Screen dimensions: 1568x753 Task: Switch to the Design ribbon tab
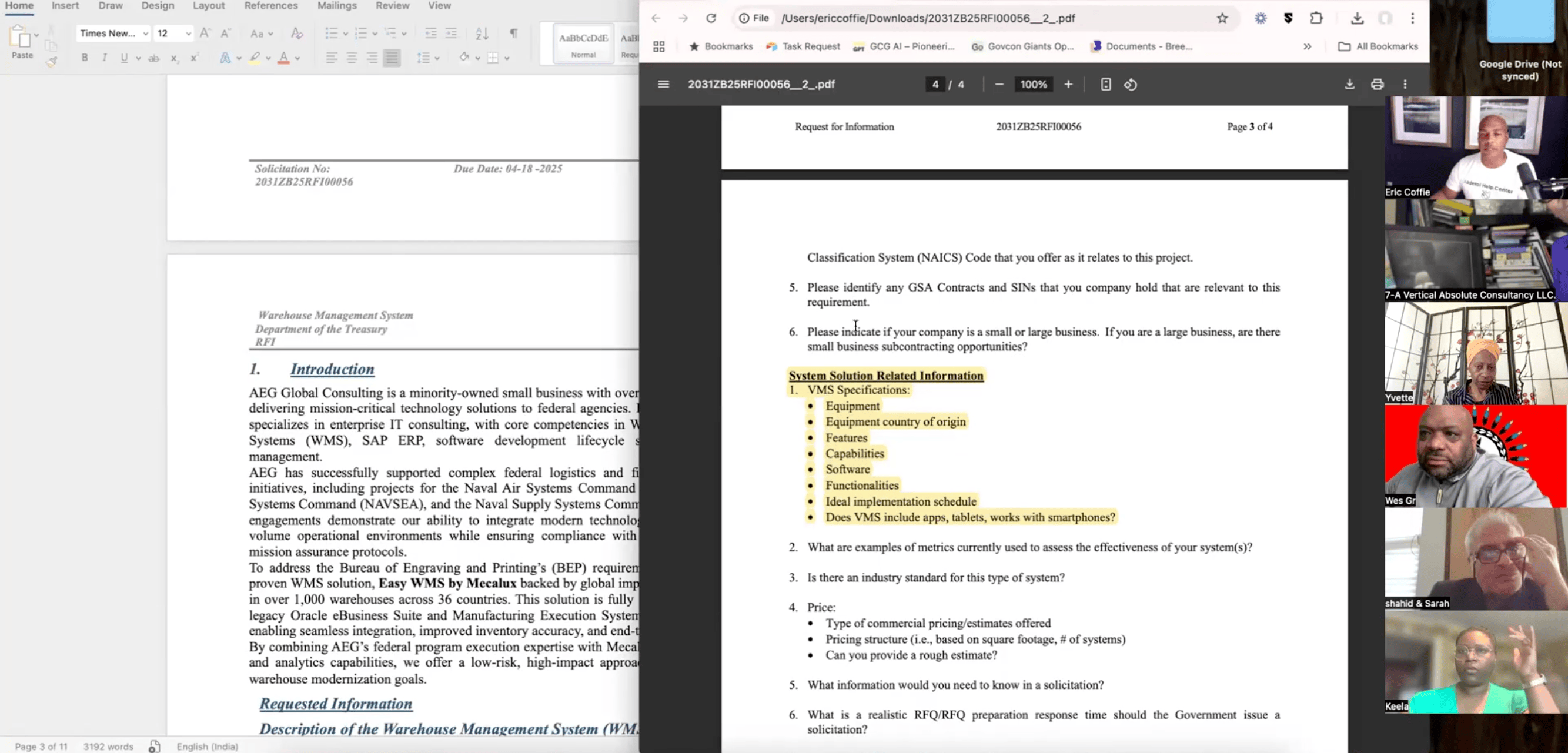pyautogui.click(x=158, y=6)
